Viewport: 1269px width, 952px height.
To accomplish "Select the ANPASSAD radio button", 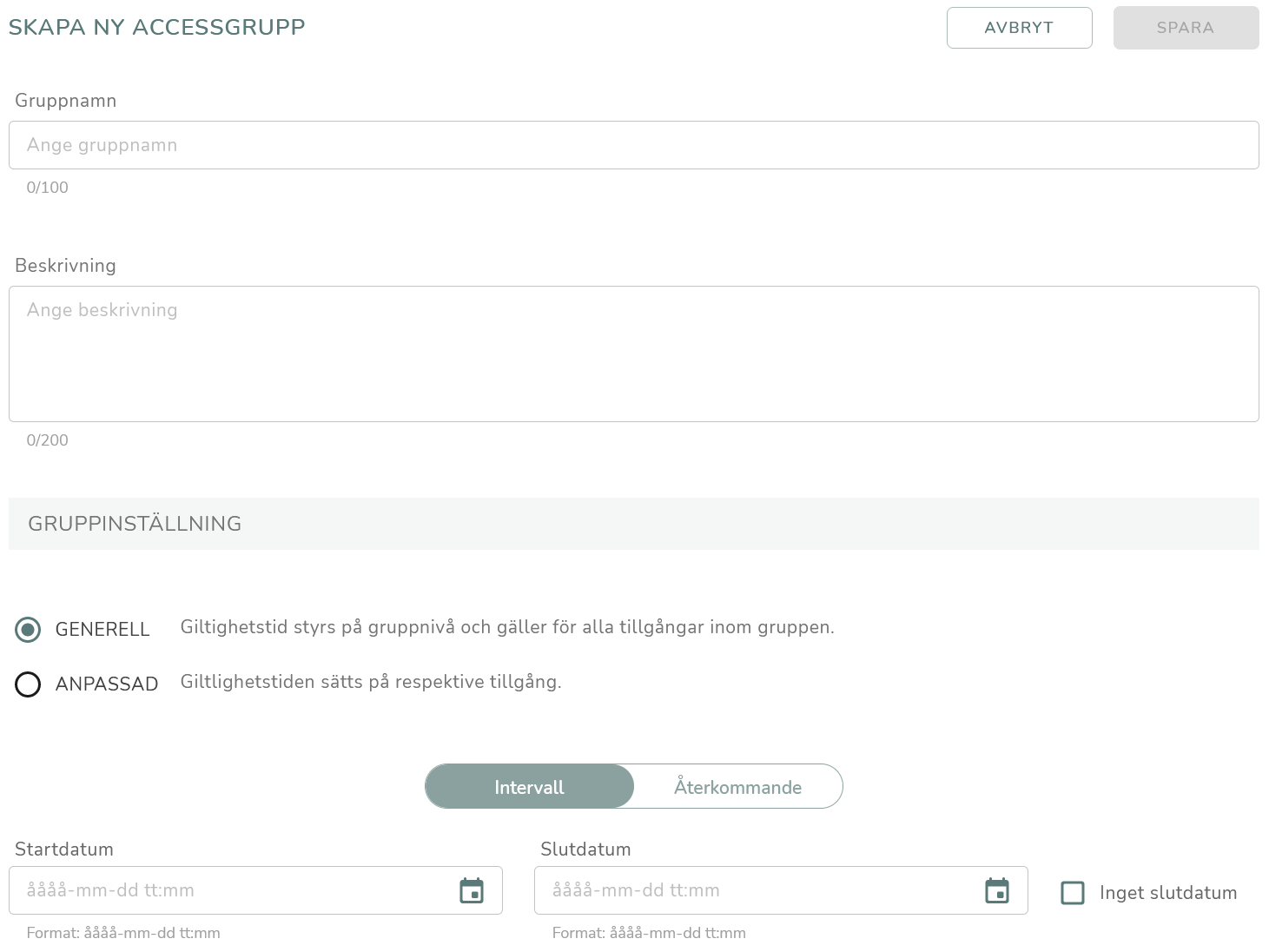I will [x=28, y=684].
